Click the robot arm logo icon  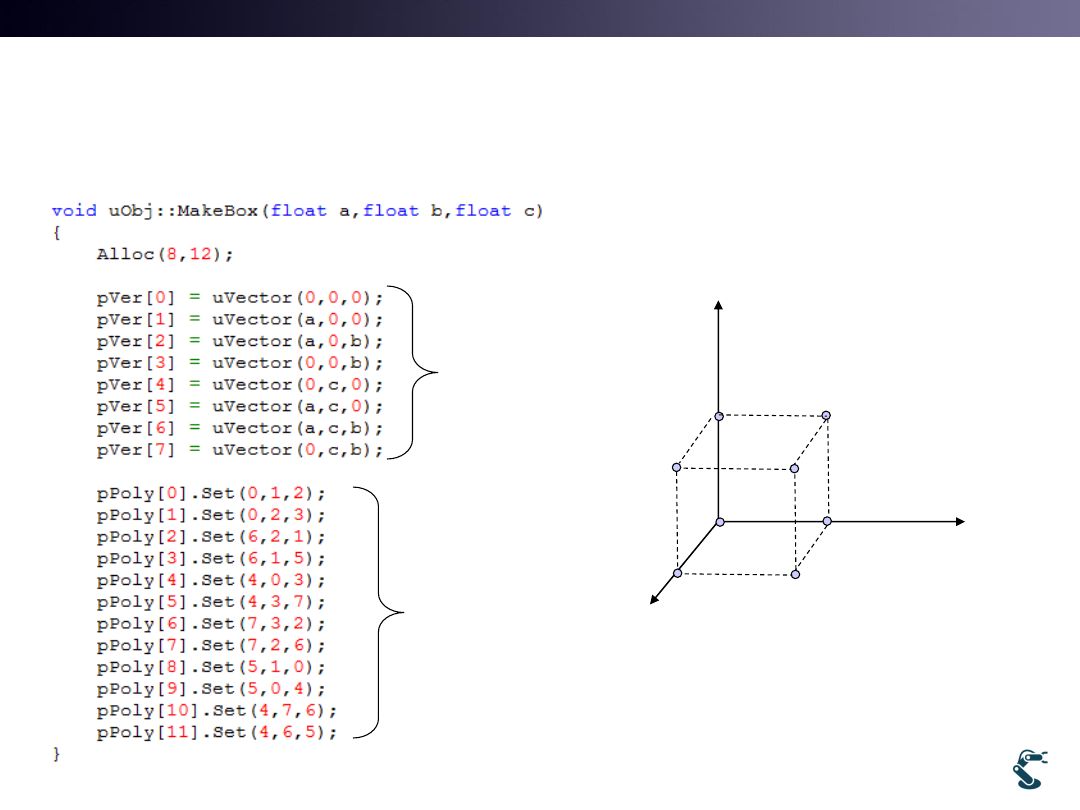click(1029, 770)
